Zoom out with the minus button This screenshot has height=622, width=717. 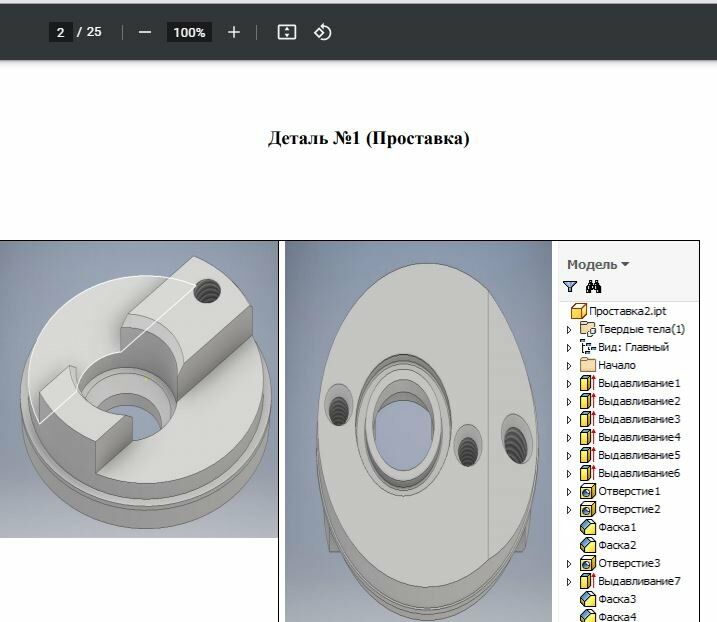click(144, 32)
